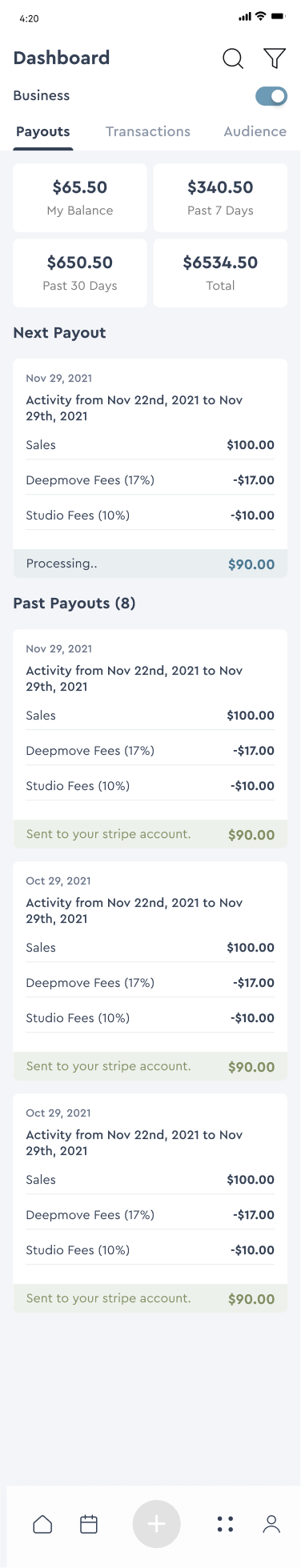Tap the battery indicator in status bar

point(278,17)
